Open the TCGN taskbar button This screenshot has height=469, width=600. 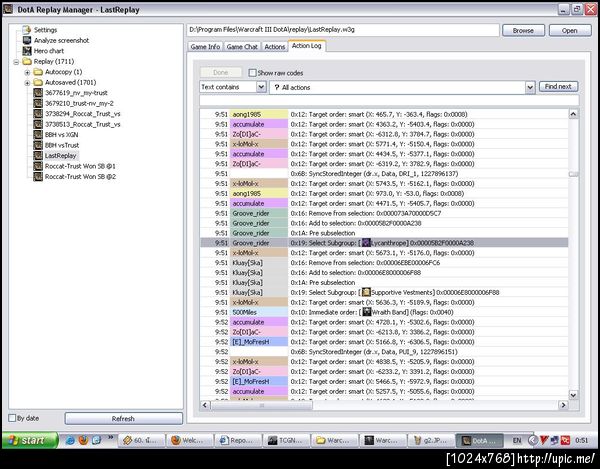(x=286, y=440)
